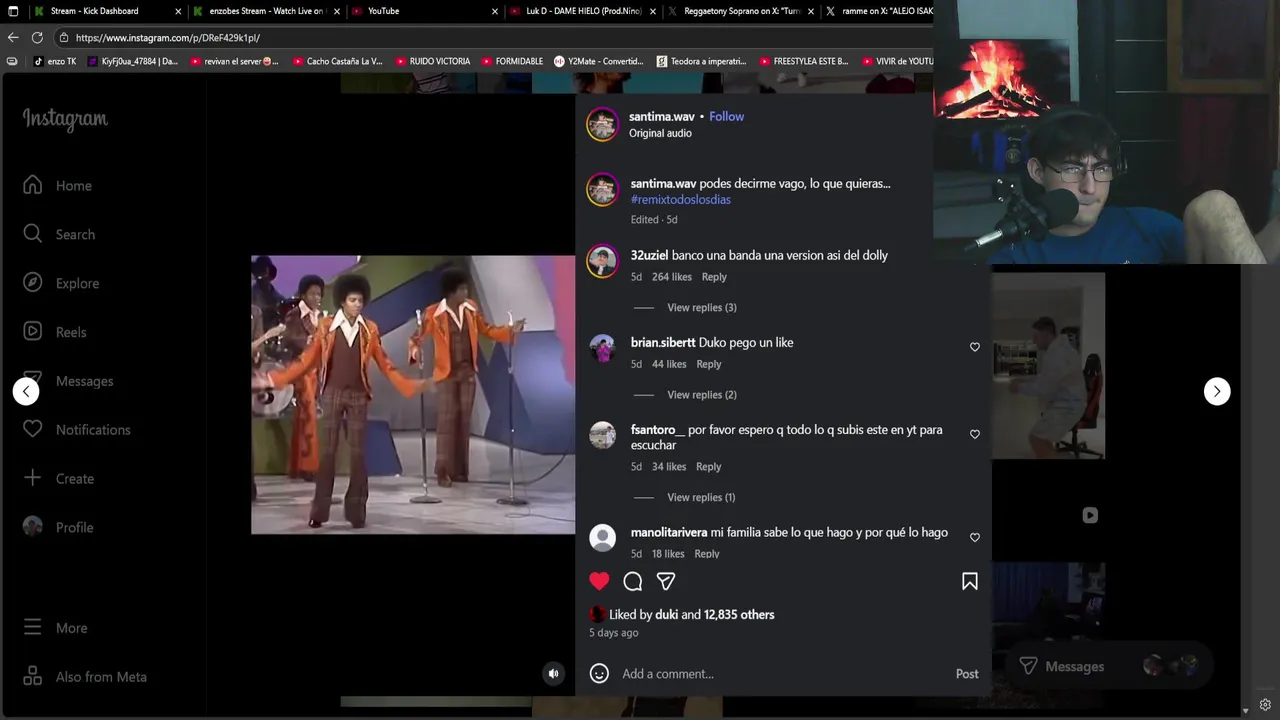Open Teodora a imperatri... bookmark

click(x=701, y=61)
